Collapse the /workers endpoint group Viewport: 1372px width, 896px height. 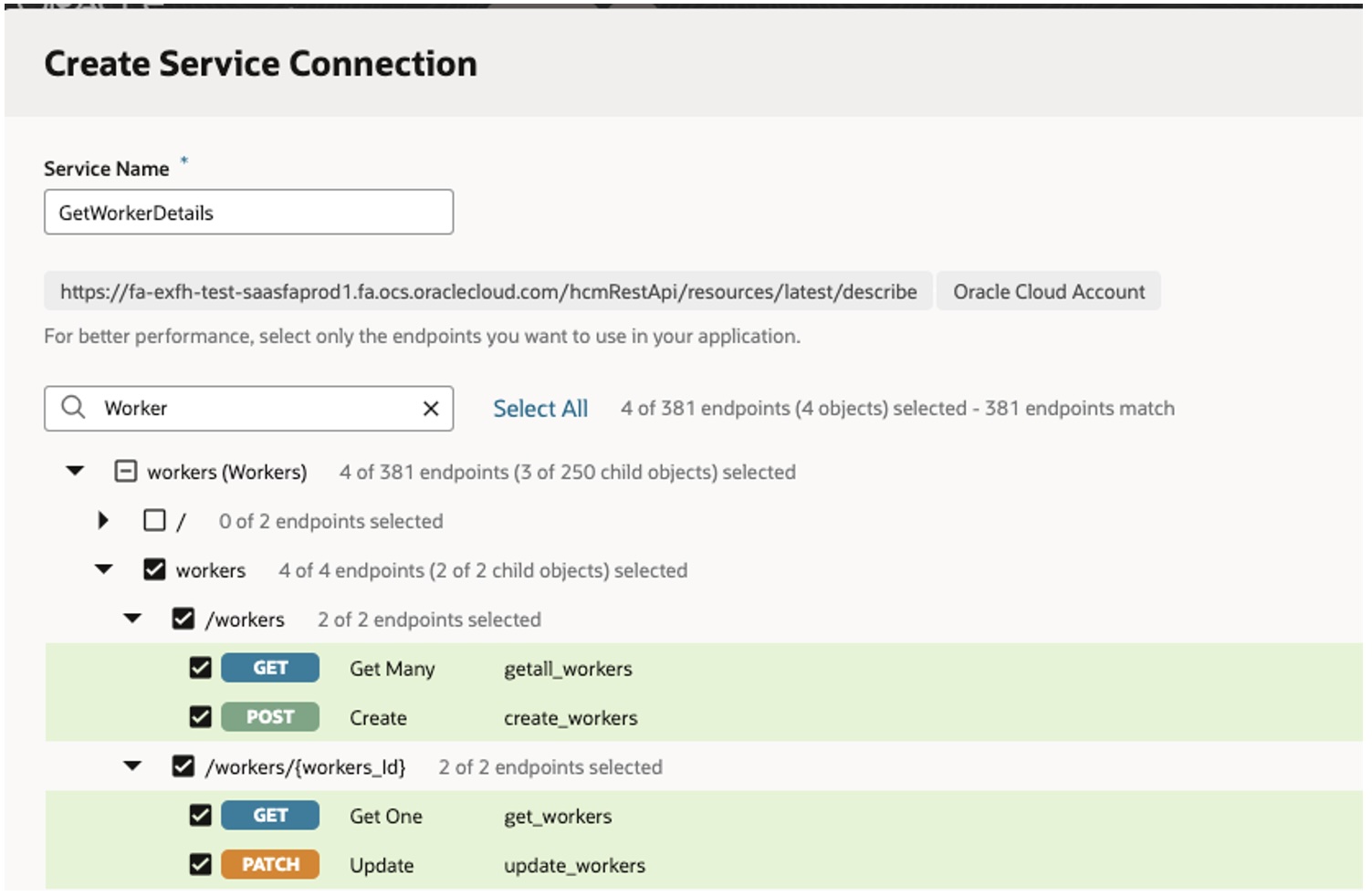(132, 619)
